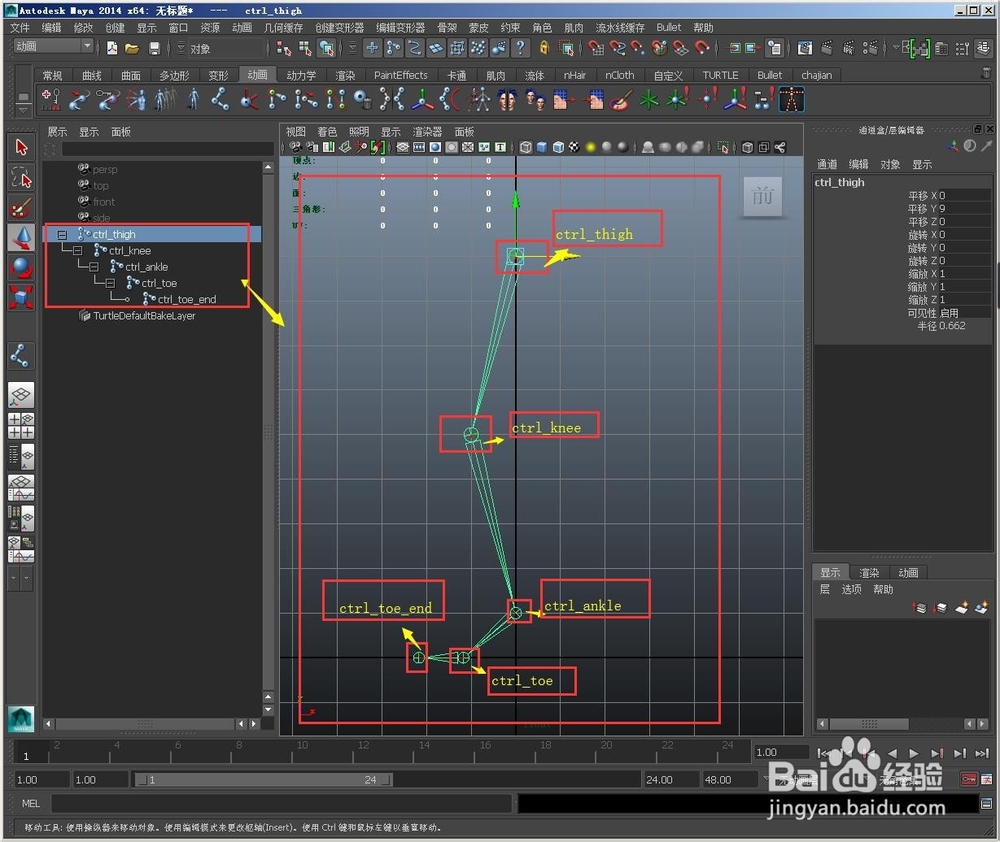1000x842 pixels.
Task: Click the 前 view cube face
Action: coord(763,196)
